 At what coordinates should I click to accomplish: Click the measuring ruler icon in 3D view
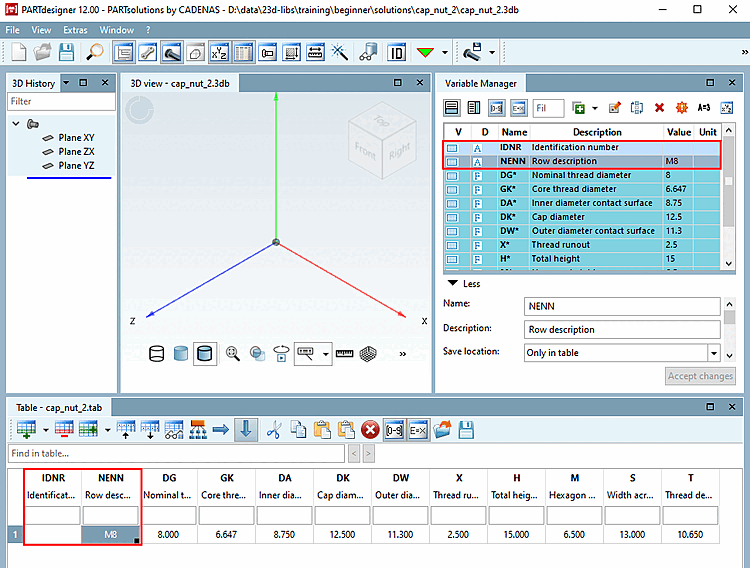345,353
